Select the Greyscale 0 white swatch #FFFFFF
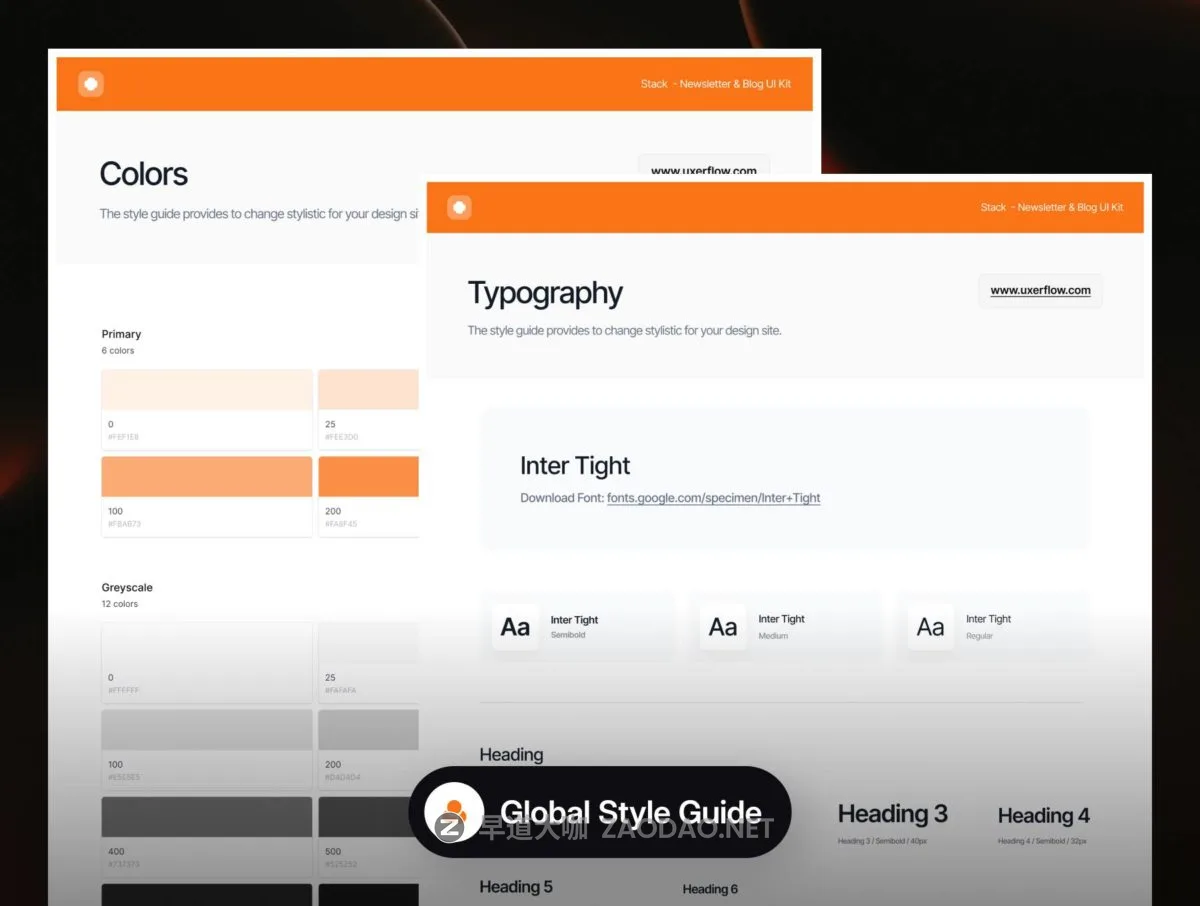The width and height of the screenshot is (1200, 906). point(207,645)
